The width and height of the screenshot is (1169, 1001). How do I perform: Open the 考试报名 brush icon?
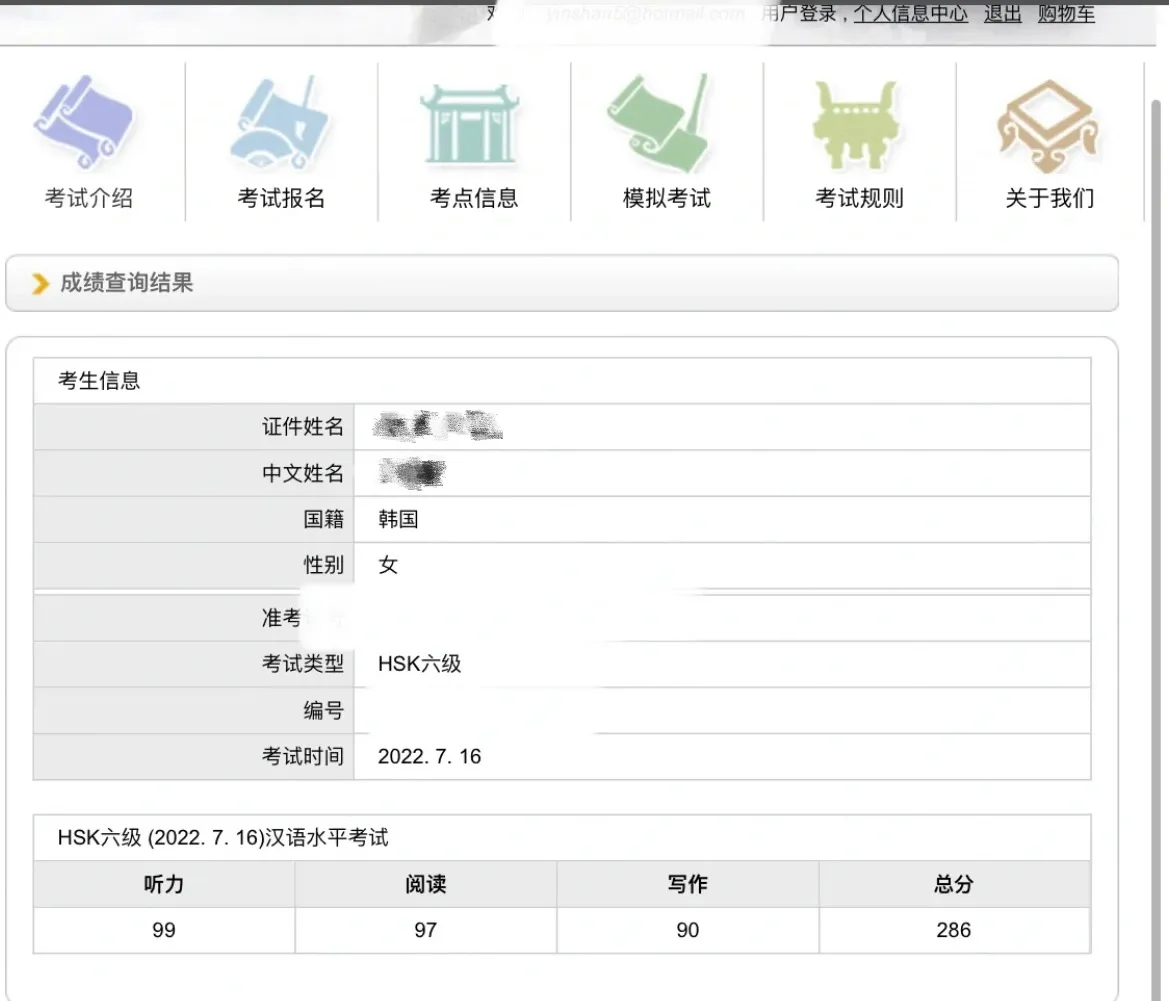[280, 122]
